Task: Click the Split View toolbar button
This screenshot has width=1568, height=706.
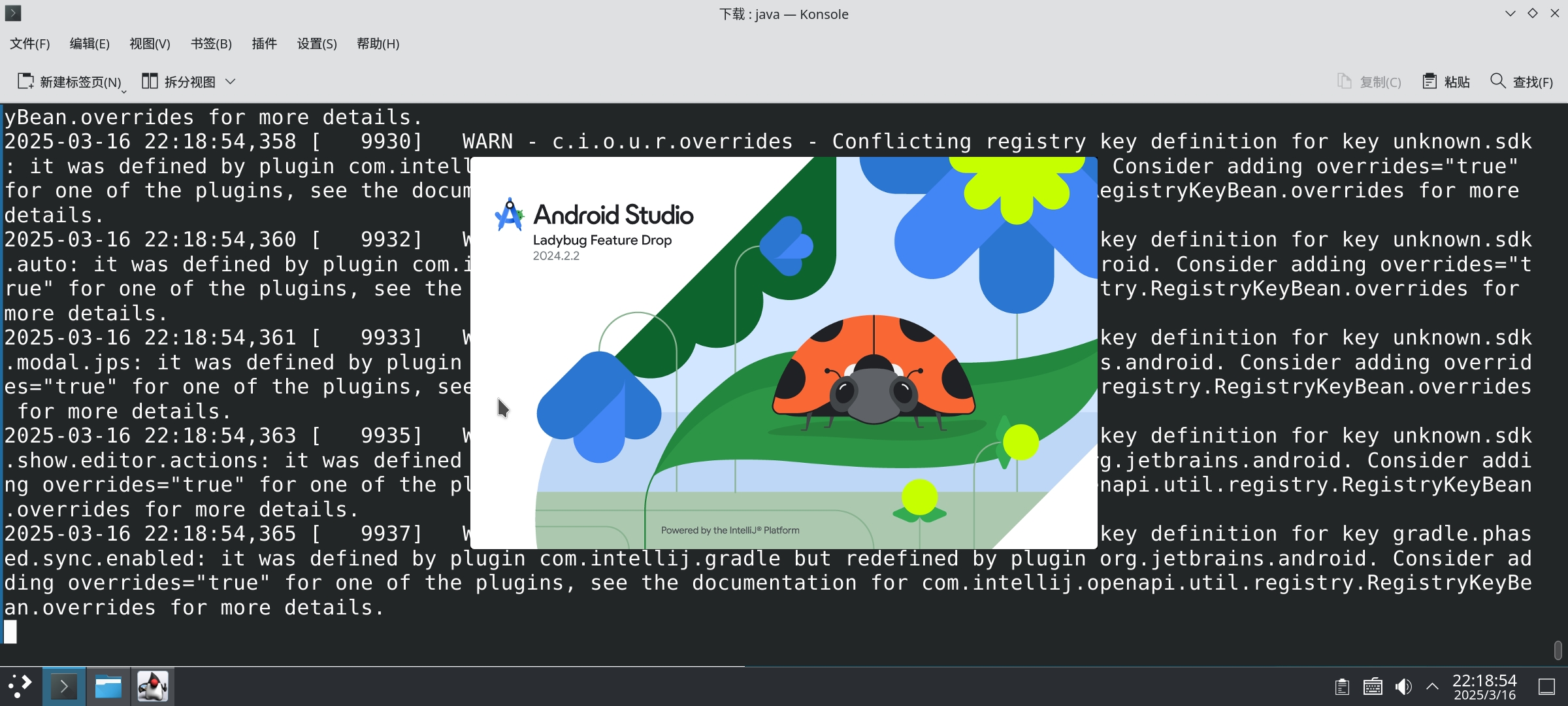Action: point(179,81)
